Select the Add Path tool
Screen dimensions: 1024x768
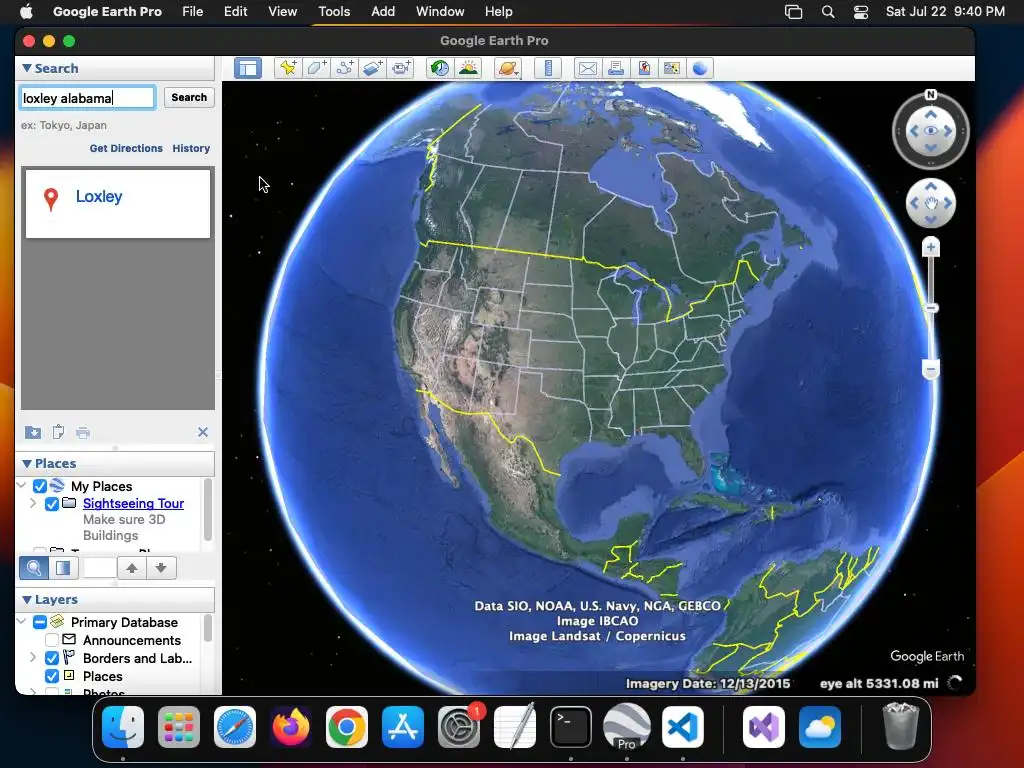pos(345,68)
